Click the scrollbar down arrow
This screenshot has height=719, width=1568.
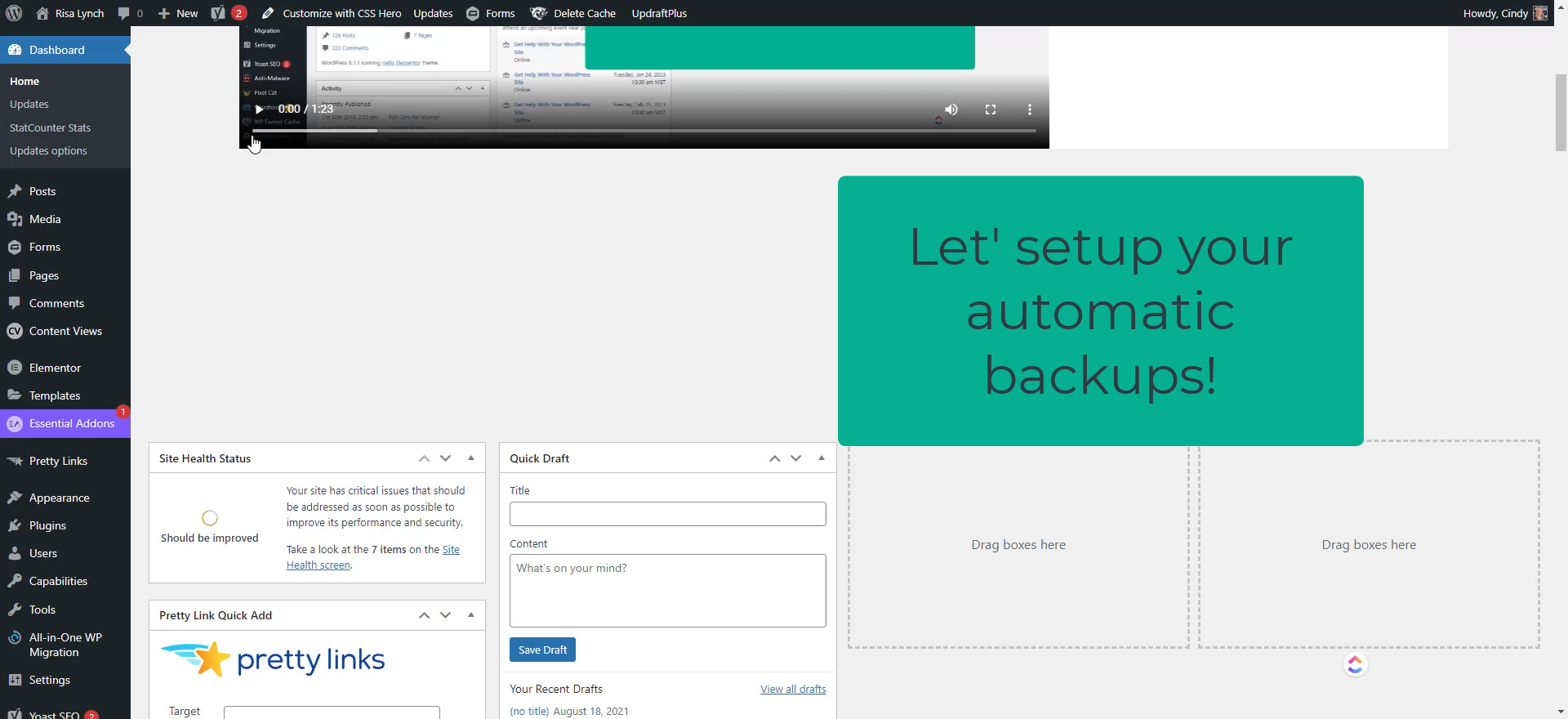pos(1561,712)
